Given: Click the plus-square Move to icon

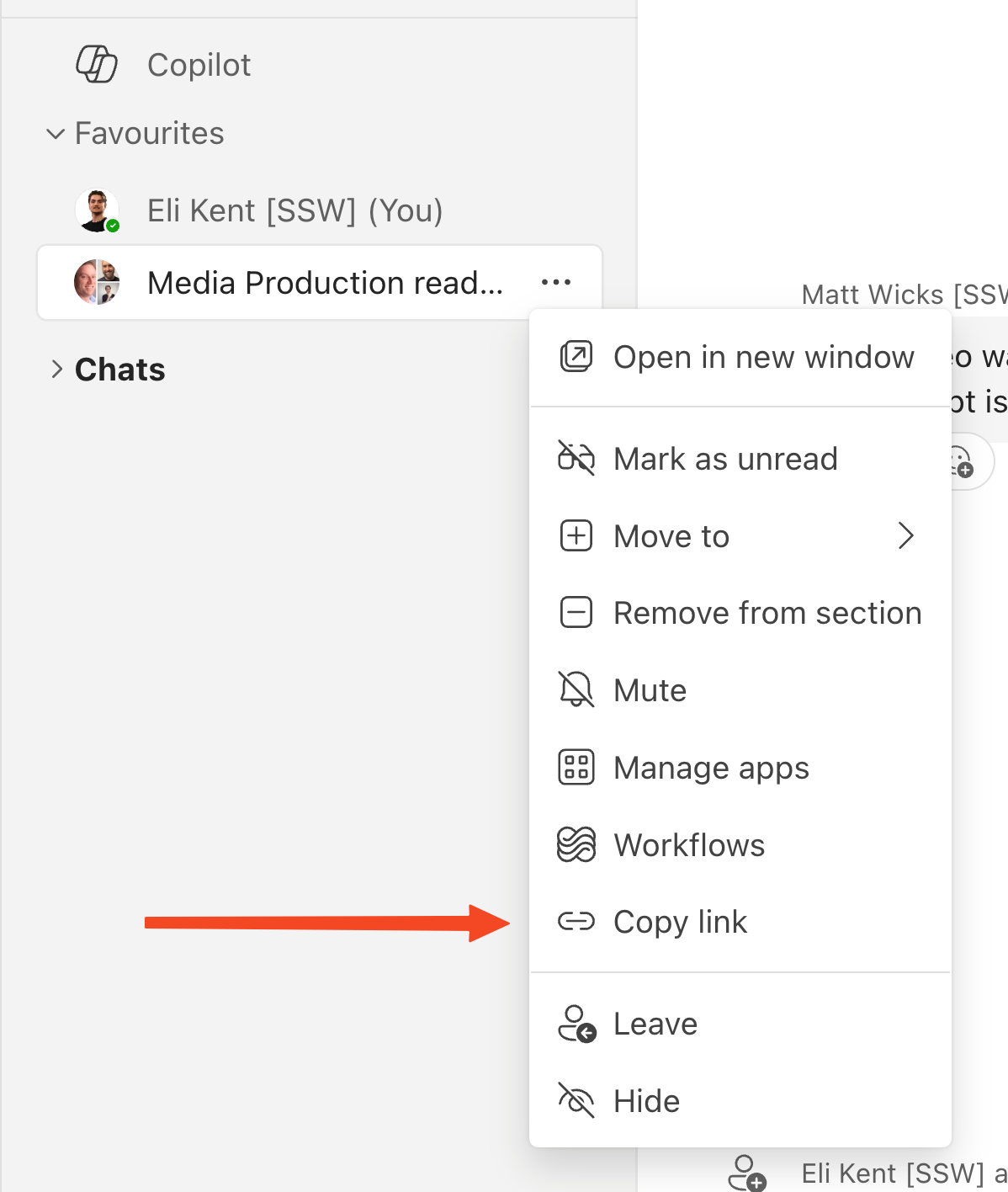Looking at the screenshot, I should pos(576,536).
